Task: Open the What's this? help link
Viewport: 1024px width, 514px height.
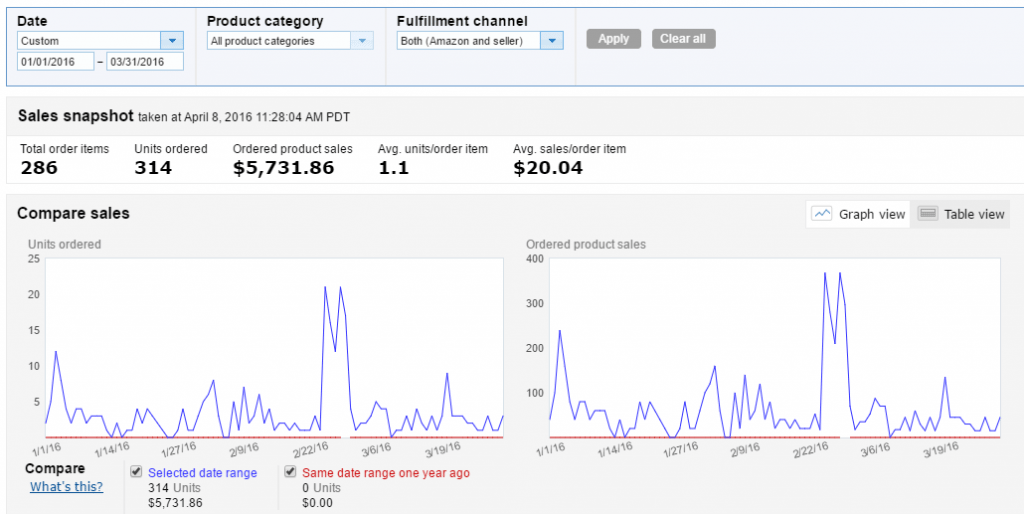Action: [x=66, y=487]
